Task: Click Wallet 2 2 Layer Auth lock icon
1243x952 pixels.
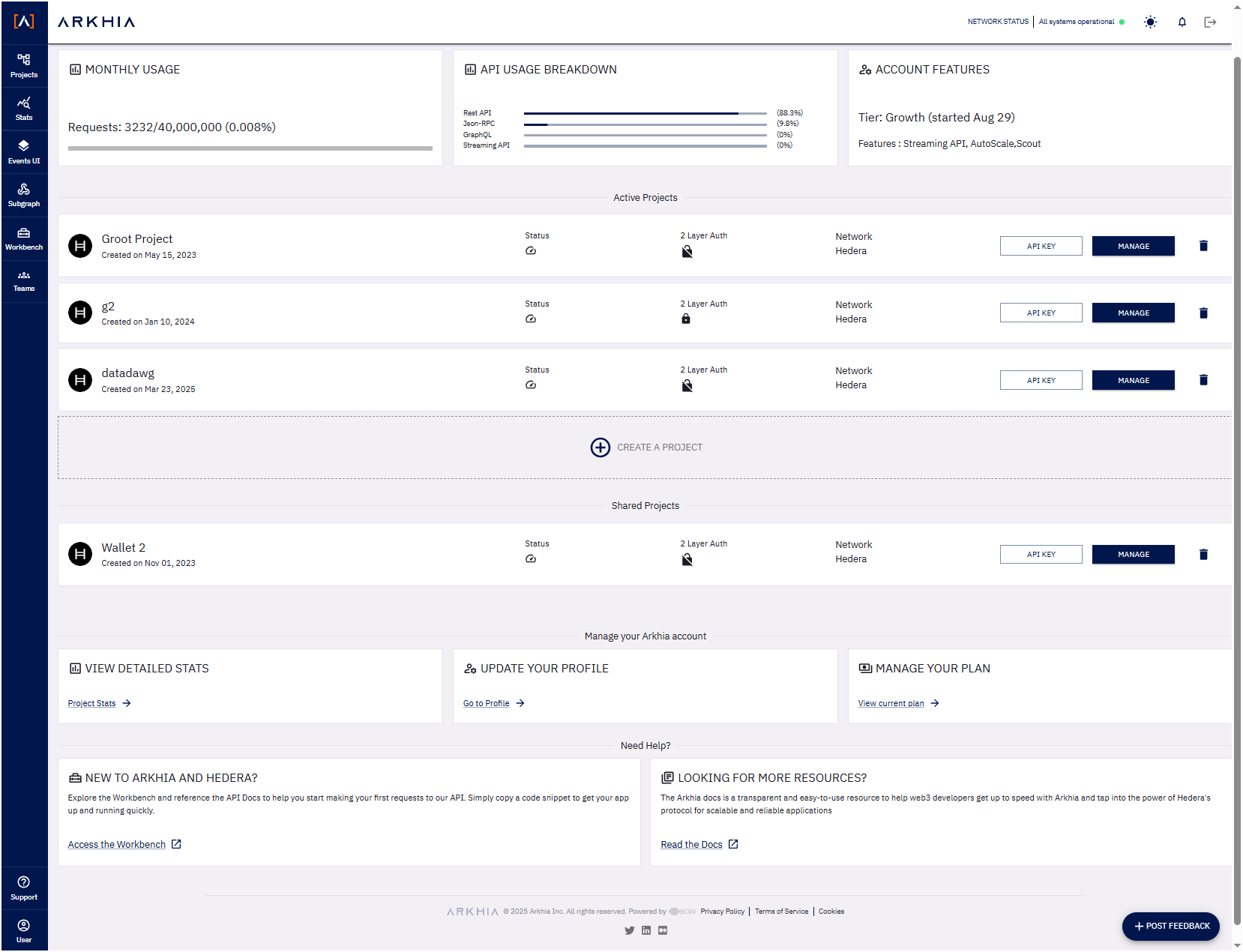Action: point(687,559)
